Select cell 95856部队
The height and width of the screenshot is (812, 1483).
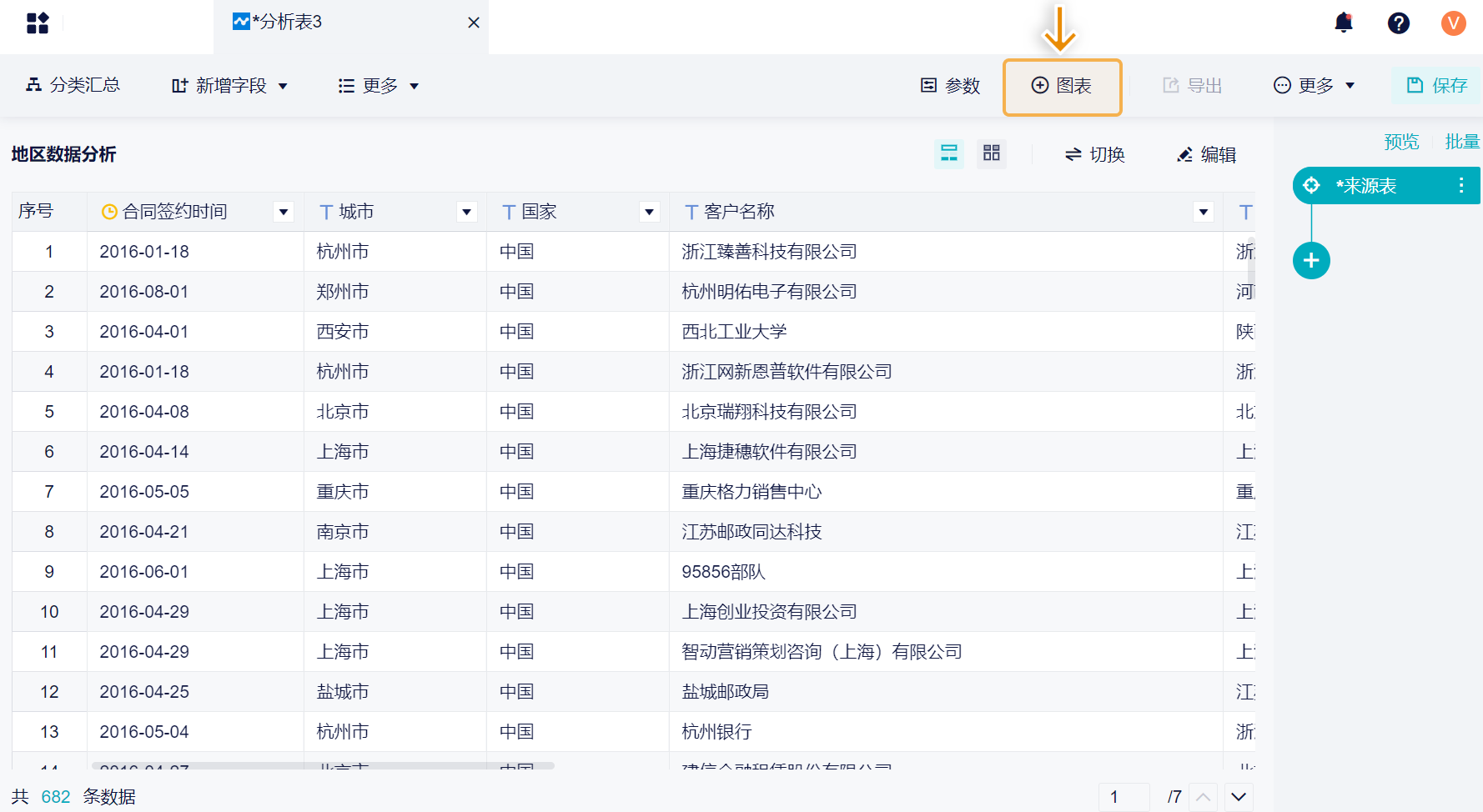[x=946, y=572]
